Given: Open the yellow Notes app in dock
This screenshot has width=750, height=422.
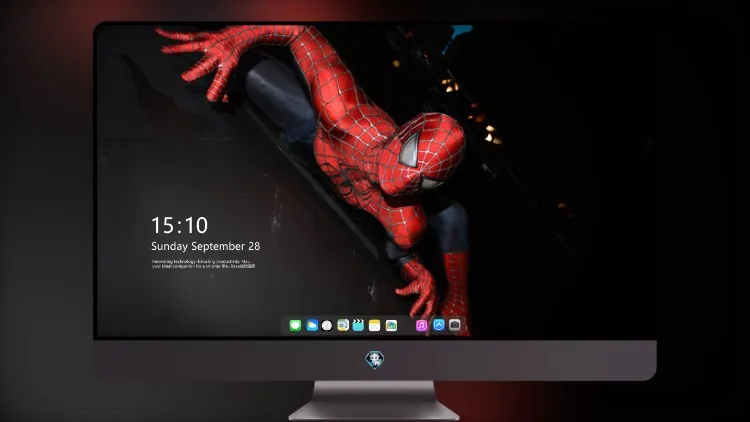Looking at the screenshot, I should (x=375, y=326).
